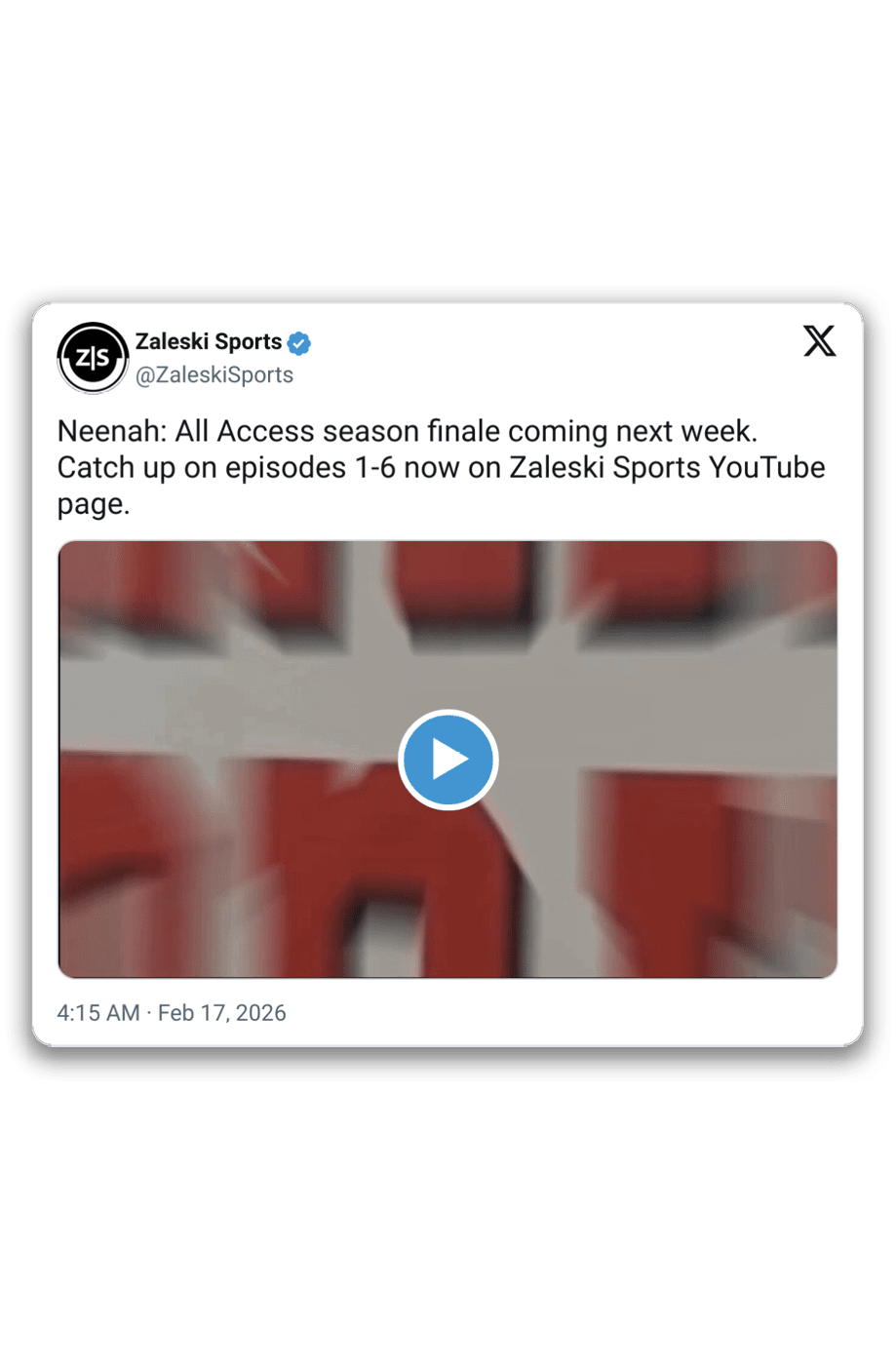This screenshot has width=896, height=1367.
Task: Click the dot separator between time and date
Action: (x=149, y=1013)
